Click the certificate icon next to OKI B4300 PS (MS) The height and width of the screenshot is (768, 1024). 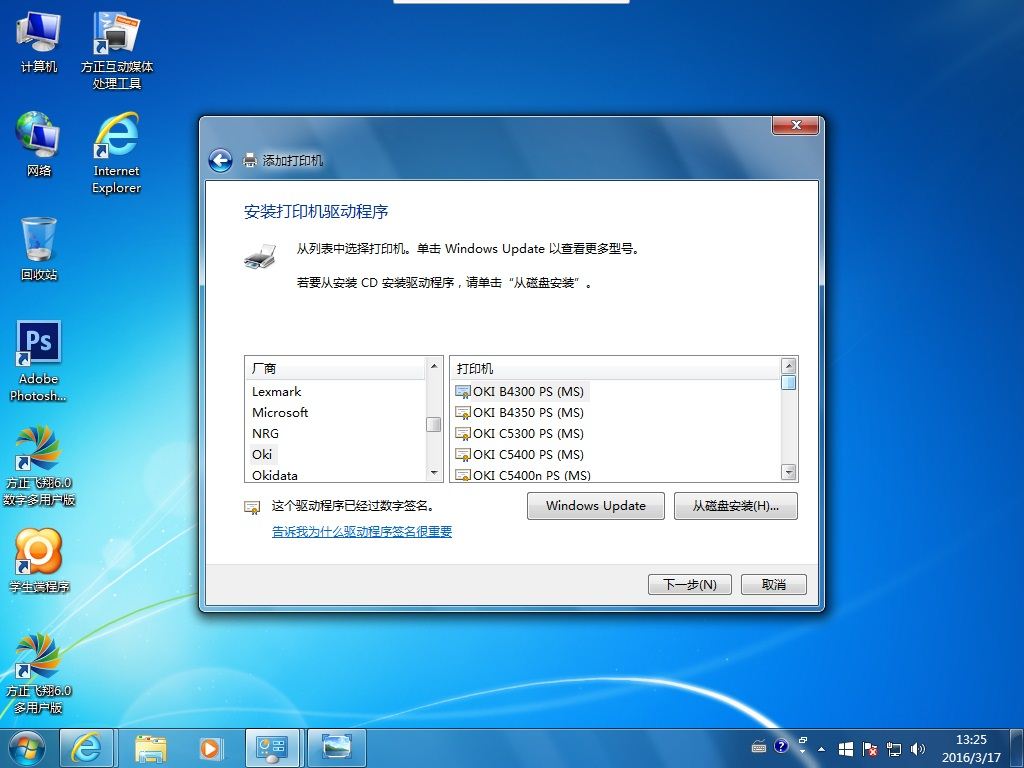click(x=463, y=392)
